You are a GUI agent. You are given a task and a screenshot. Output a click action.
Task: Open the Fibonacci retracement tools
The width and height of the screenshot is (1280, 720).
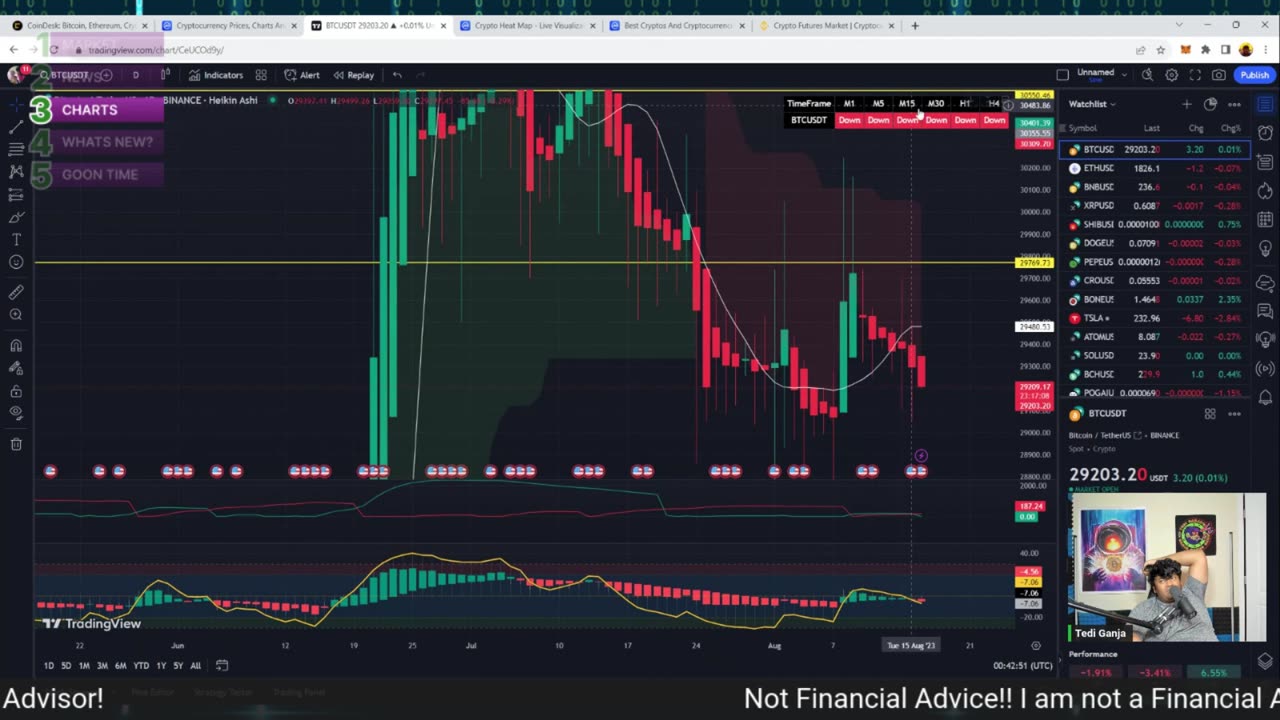coord(16,149)
